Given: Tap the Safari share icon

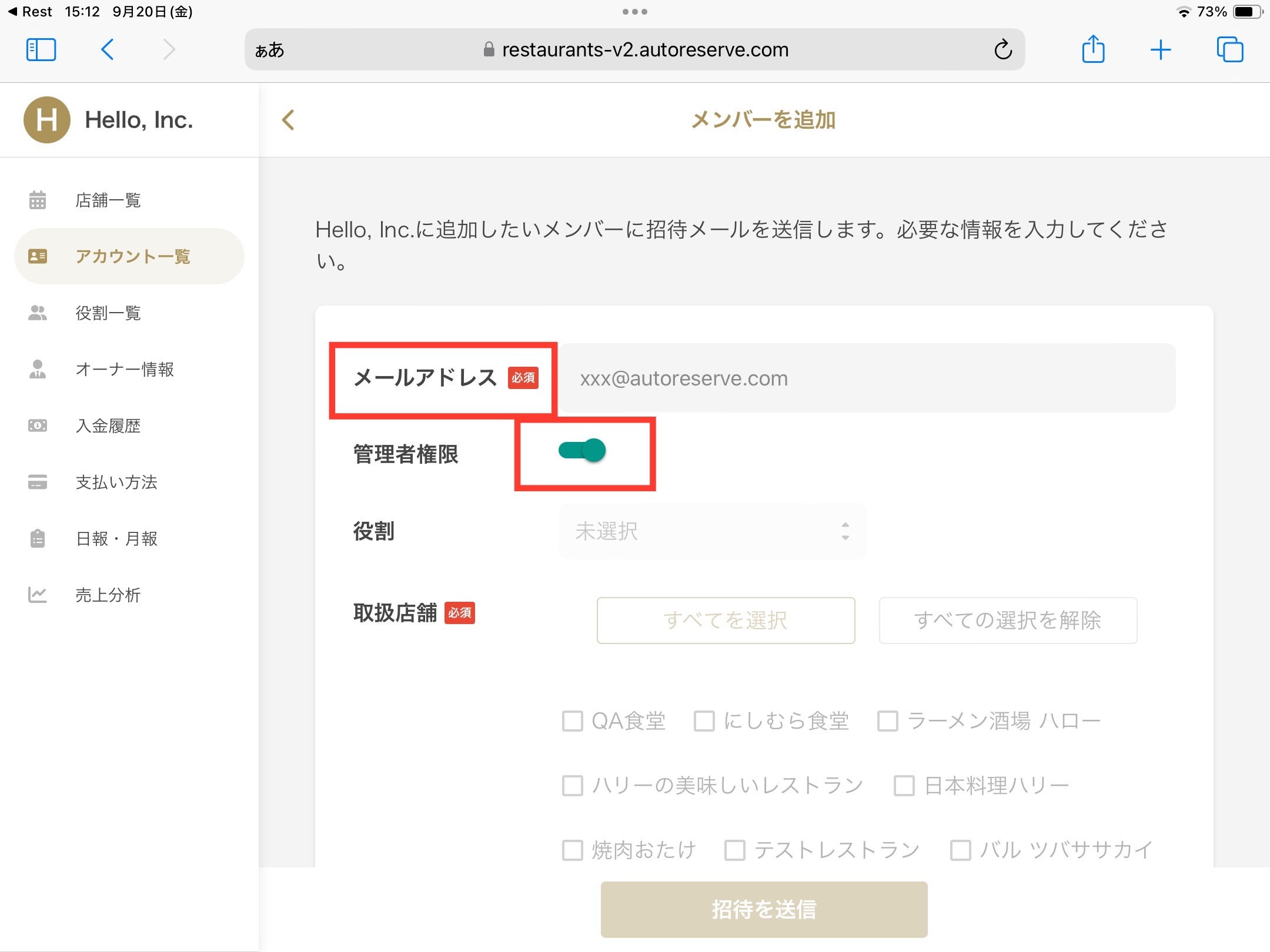Looking at the screenshot, I should point(1093,49).
